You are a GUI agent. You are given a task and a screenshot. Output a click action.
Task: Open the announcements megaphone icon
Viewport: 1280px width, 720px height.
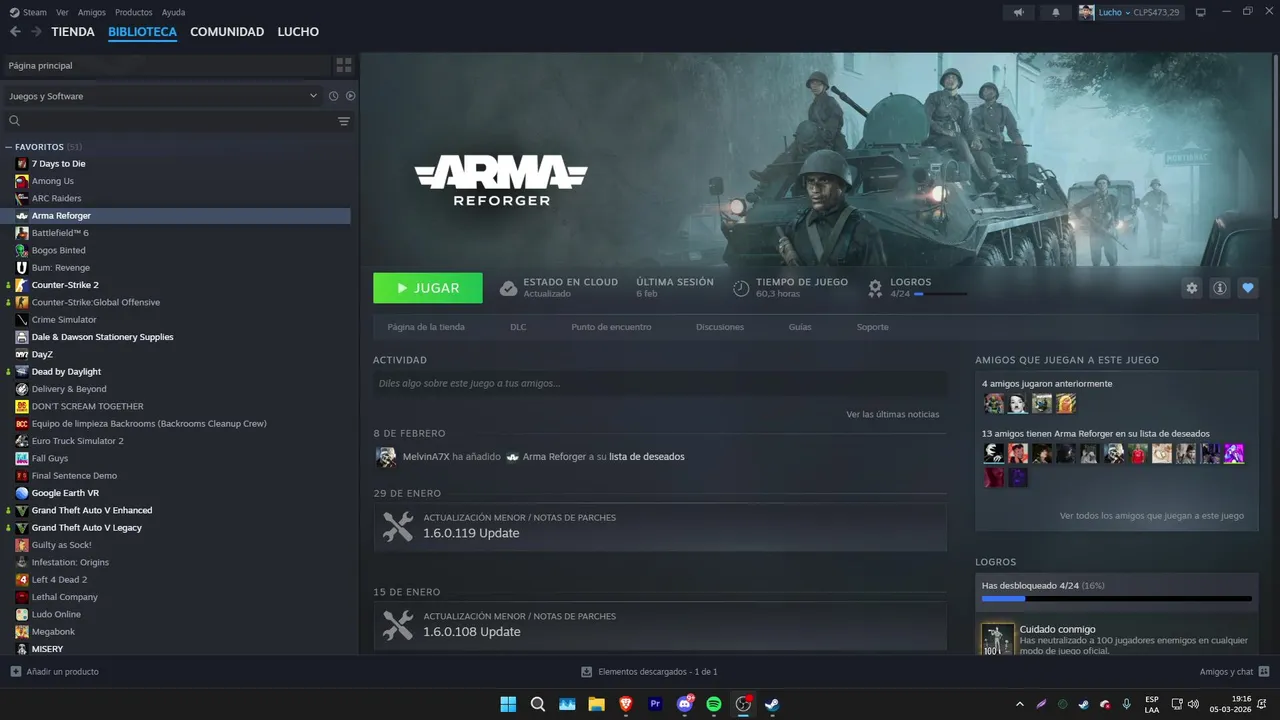1018,12
